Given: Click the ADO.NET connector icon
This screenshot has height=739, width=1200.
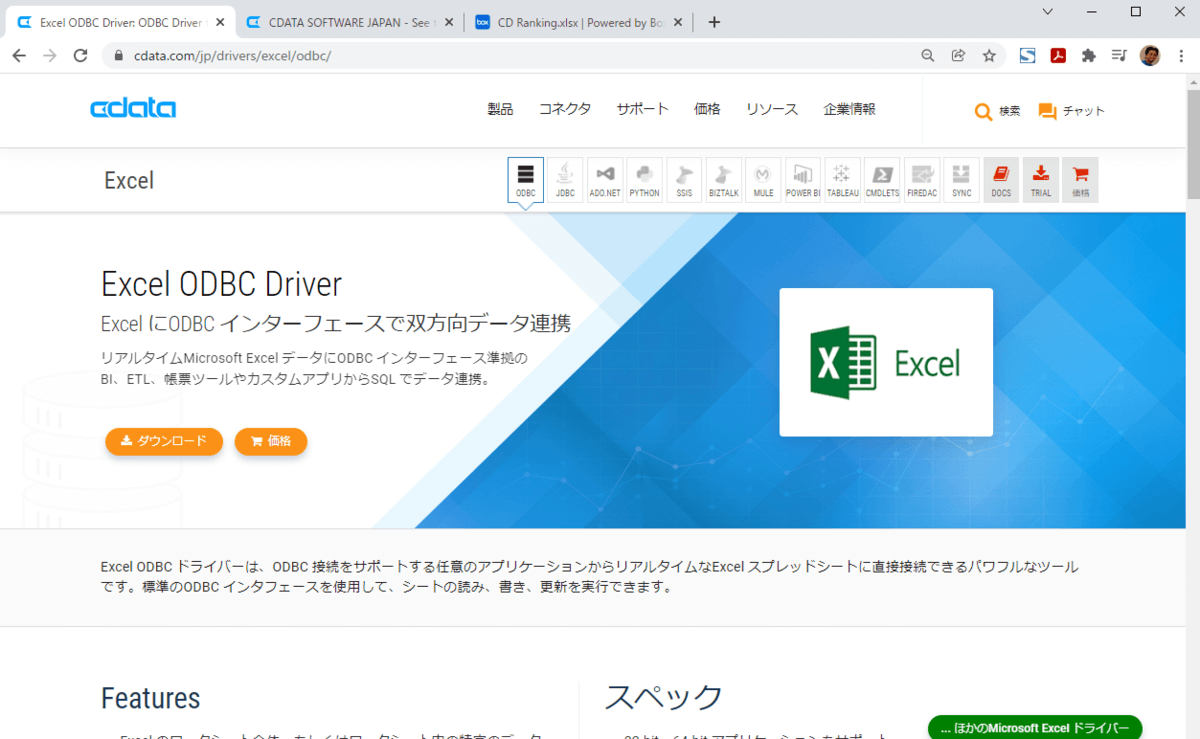Looking at the screenshot, I should [604, 180].
